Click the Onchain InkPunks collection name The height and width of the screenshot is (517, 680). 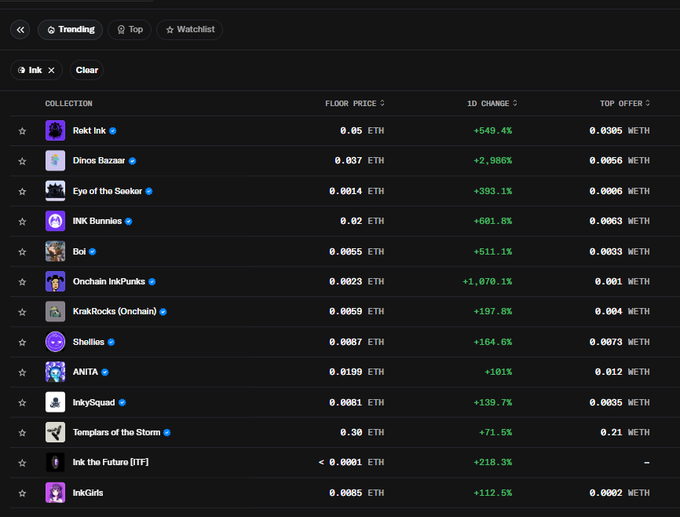point(109,281)
